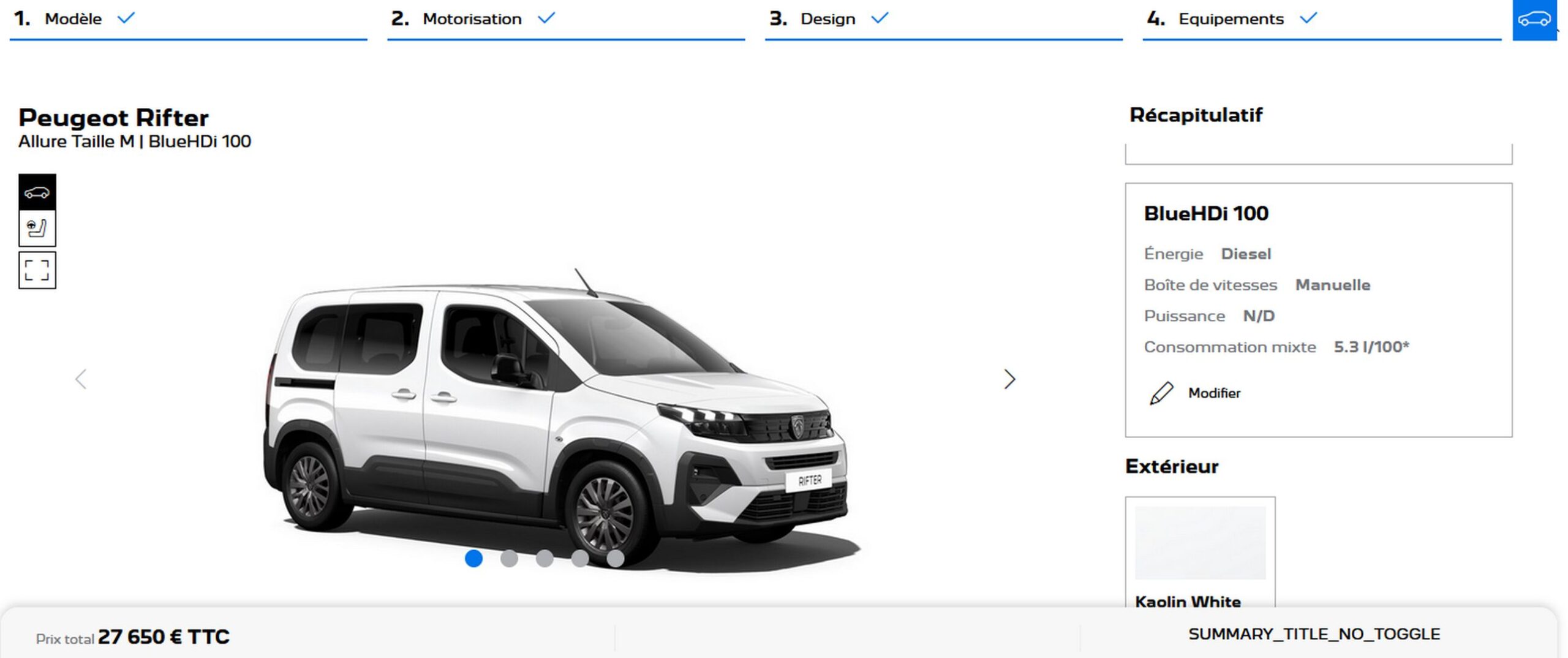
Task: Show previous car image with left arrow
Action: point(81,379)
